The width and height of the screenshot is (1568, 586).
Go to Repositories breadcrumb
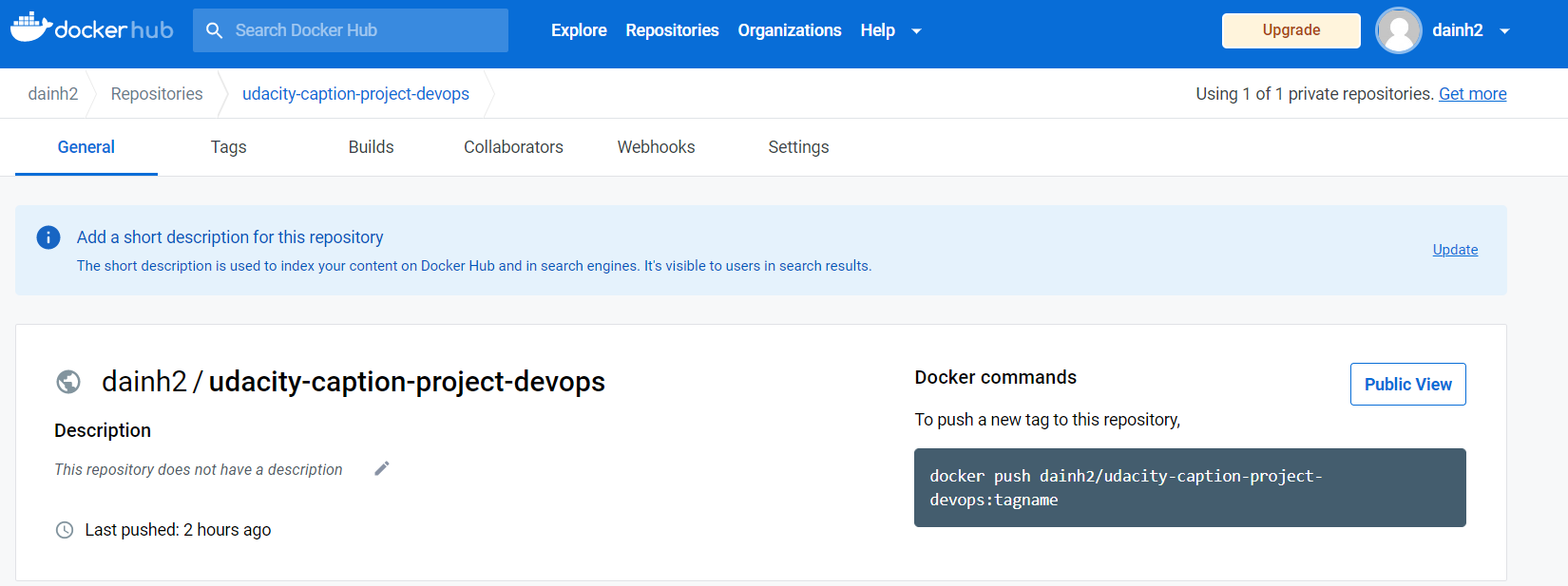tap(157, 94)
